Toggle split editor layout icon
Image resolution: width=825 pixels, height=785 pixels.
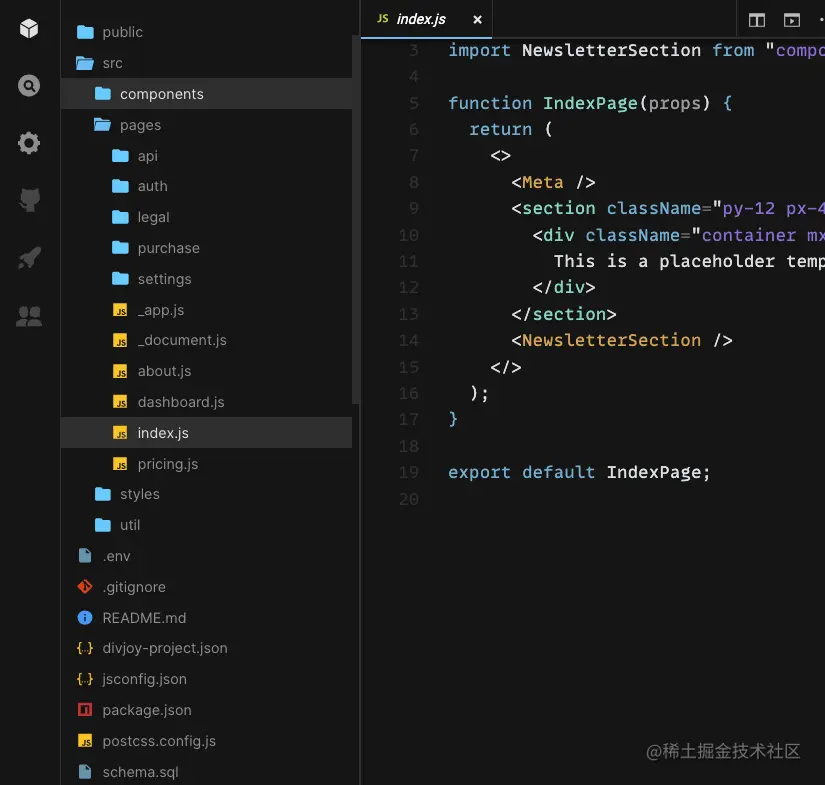[x=757, y=20]
